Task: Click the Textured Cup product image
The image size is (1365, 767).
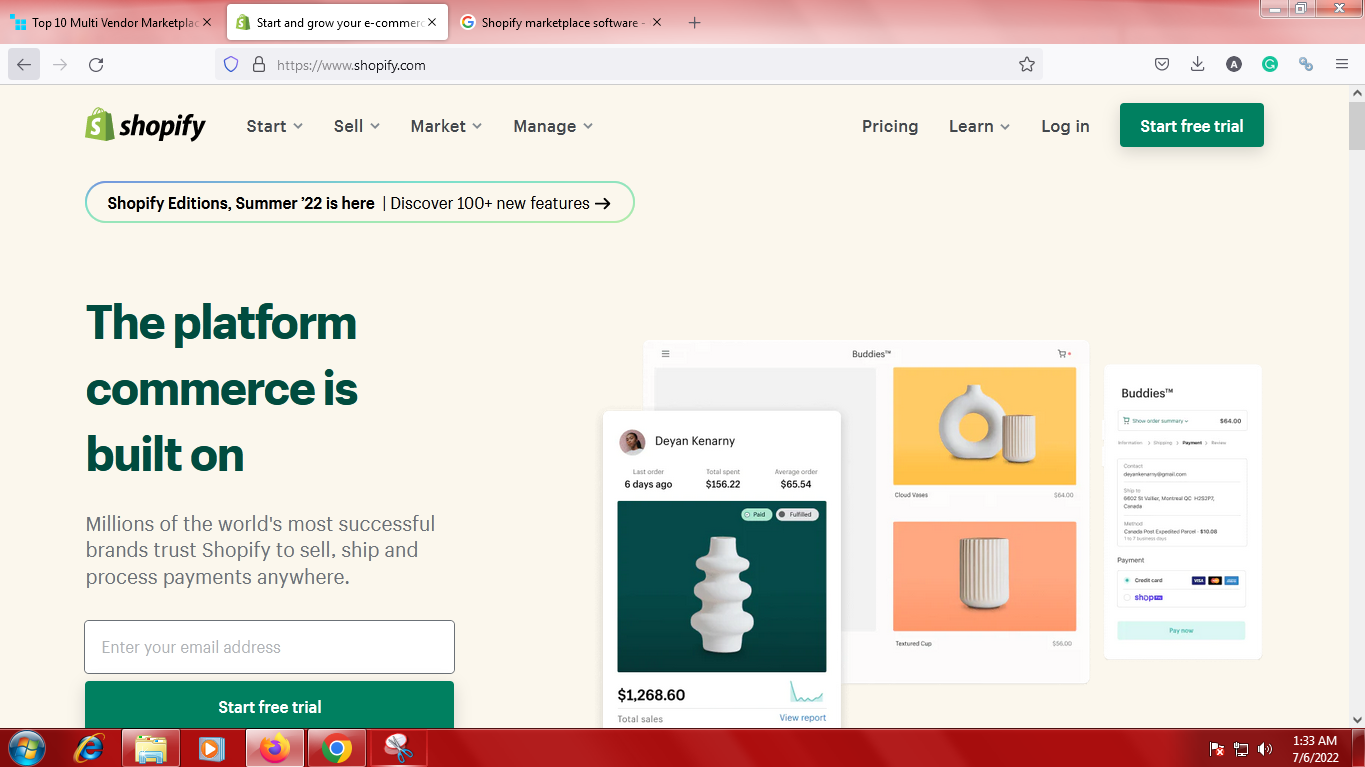Action: 984,576
